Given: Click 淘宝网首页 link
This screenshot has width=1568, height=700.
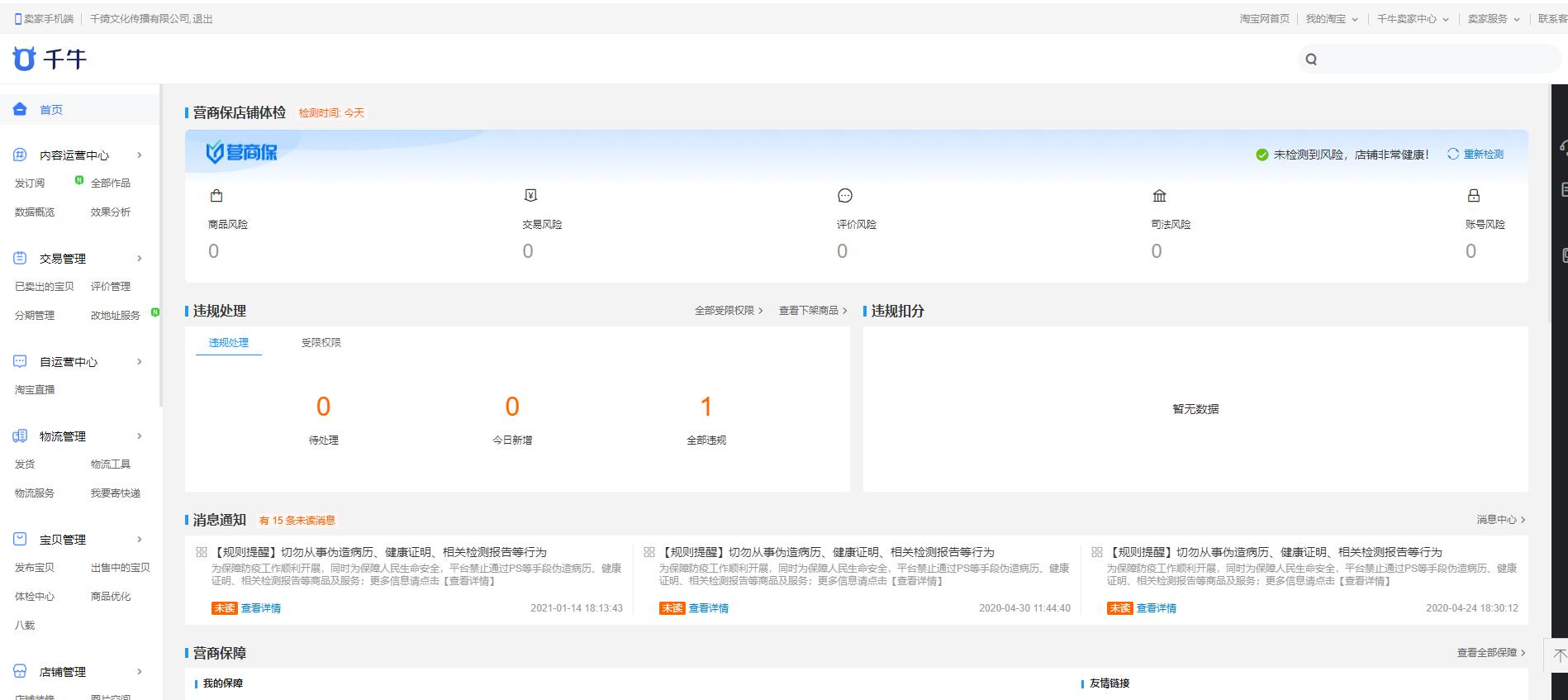Looking at the screenshot, I should pos(1264,19).
